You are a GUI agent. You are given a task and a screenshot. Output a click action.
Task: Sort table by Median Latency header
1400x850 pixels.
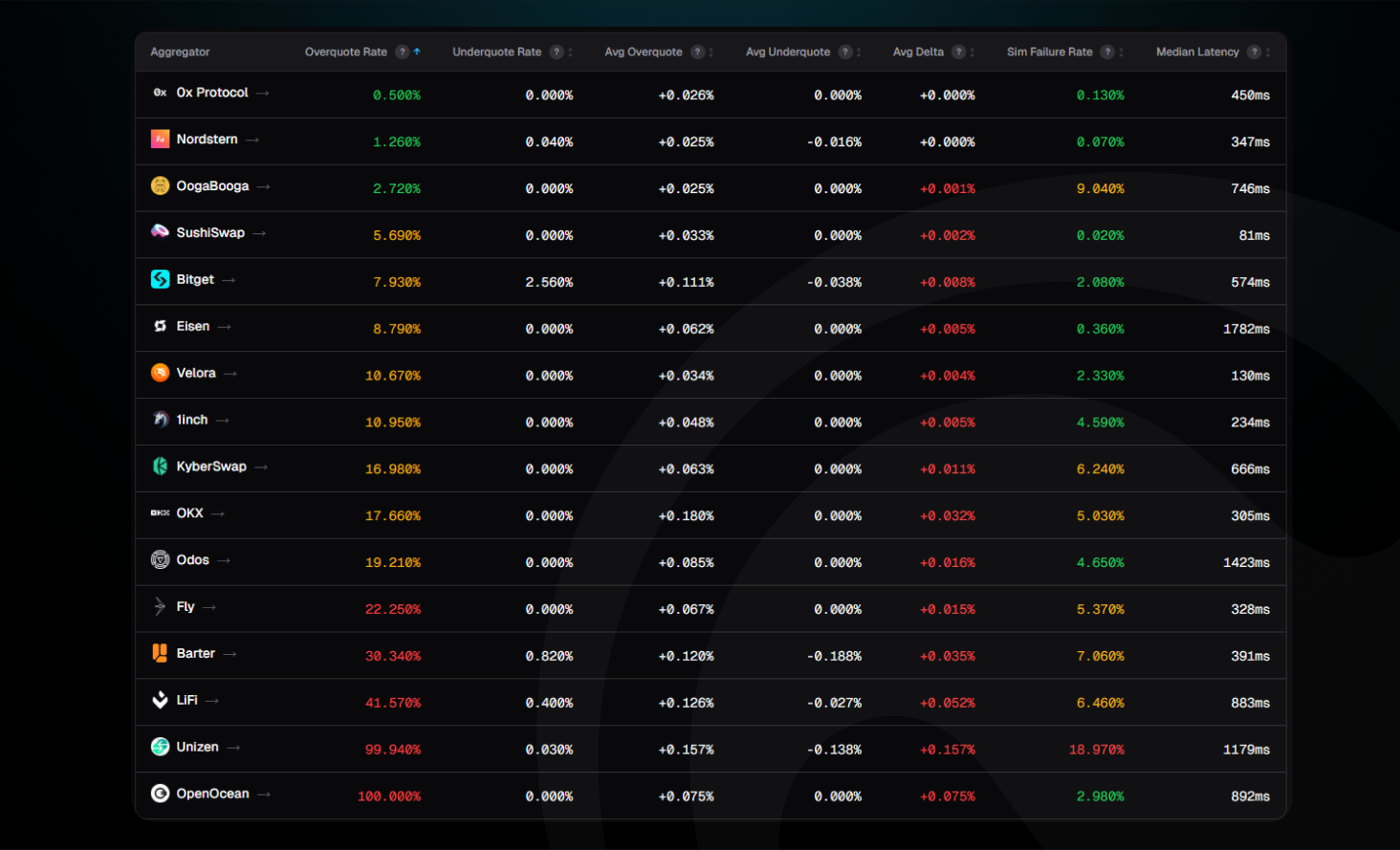point(1197,52)
